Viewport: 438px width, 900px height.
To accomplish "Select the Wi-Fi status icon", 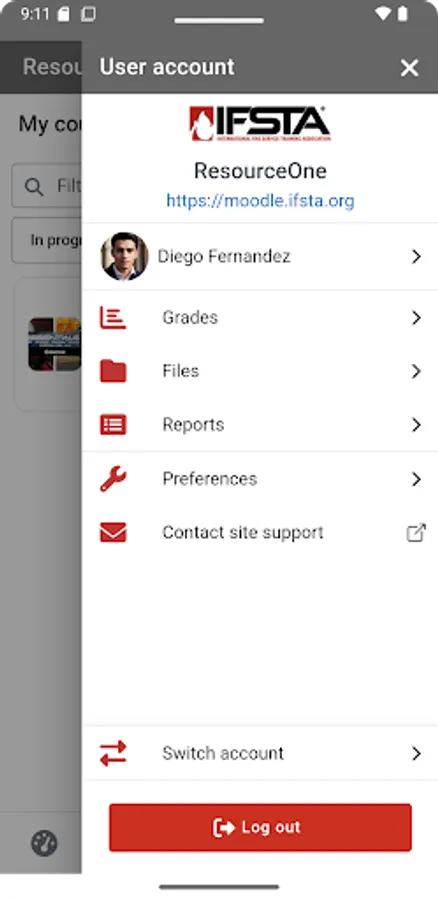I will click(x=382, y=14).
